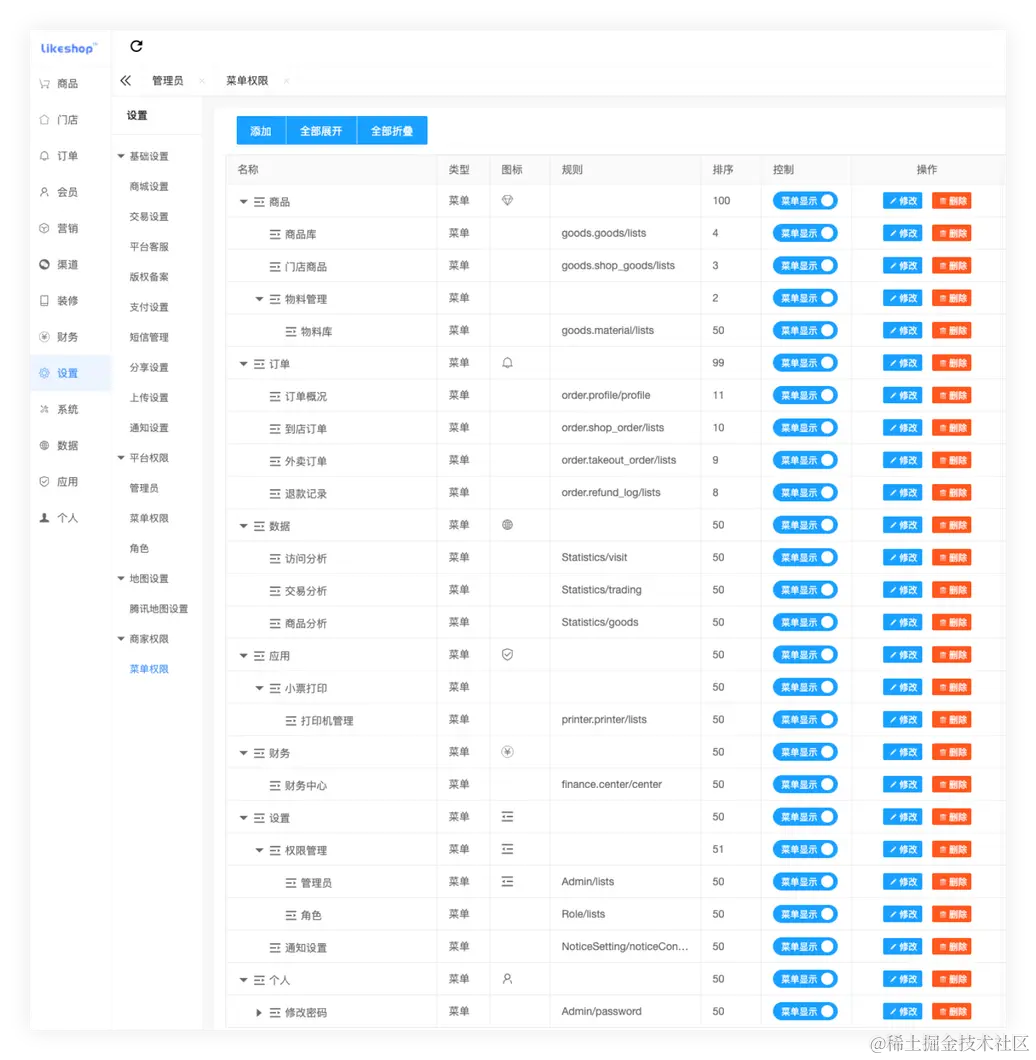Click shield icon in 应用 table row

click(x=507, y=654)
